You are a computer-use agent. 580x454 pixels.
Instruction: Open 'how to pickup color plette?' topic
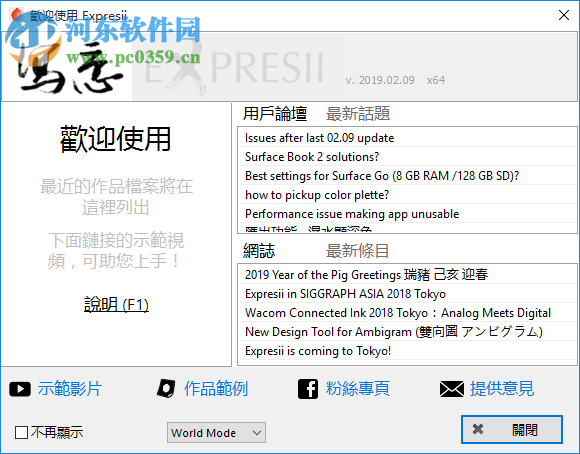[407, 195]
